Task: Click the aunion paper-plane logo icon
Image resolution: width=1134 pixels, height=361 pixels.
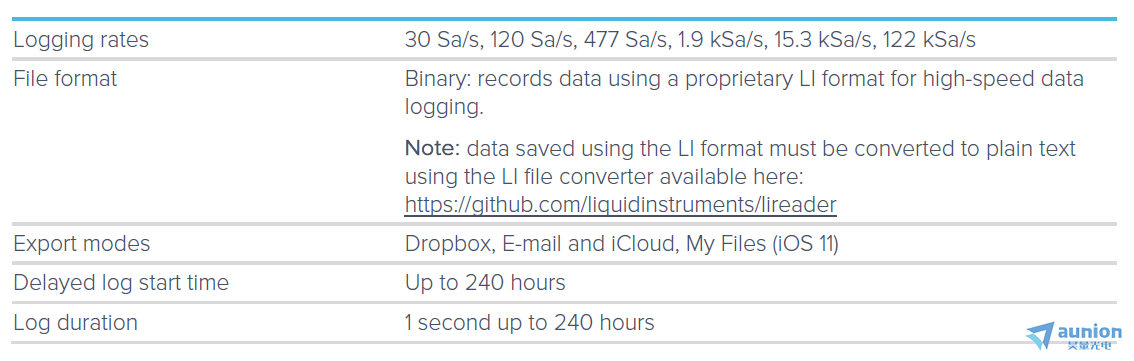Action: pos(1041,338)
